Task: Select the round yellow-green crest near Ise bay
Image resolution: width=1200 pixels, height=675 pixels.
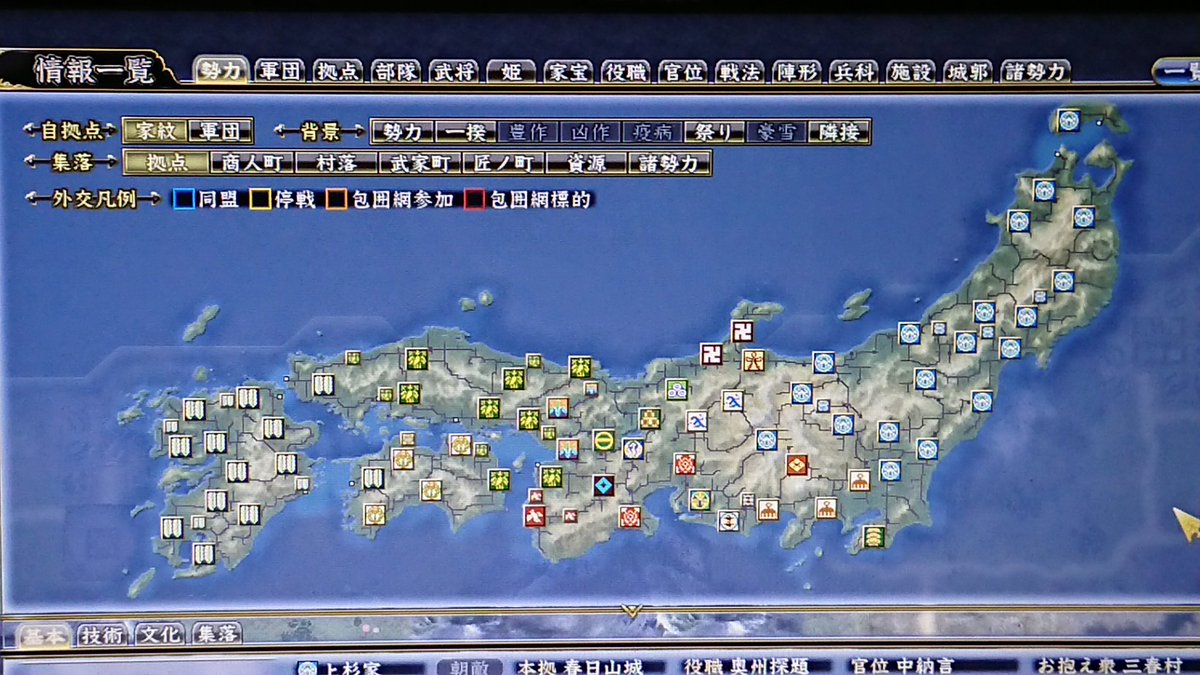Action: [700, 498]
